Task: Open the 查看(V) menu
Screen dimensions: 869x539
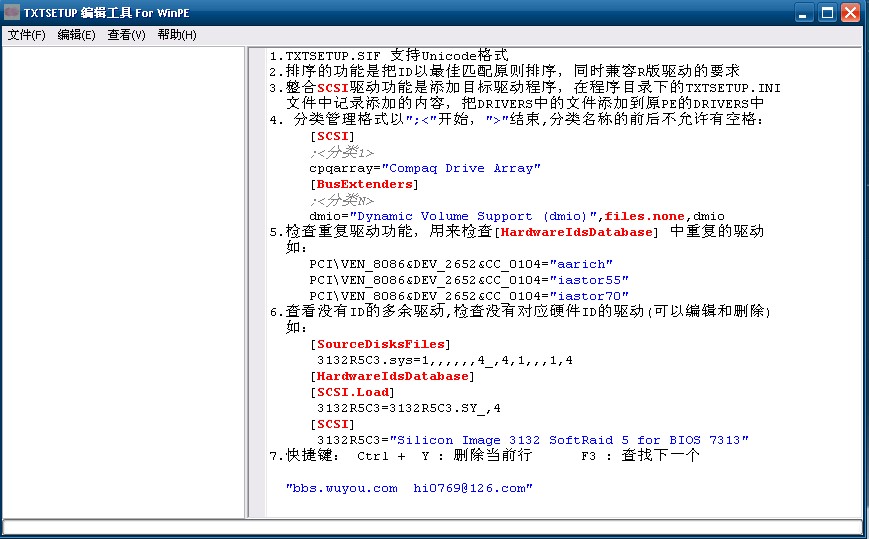Action: [x=126, y=35]
